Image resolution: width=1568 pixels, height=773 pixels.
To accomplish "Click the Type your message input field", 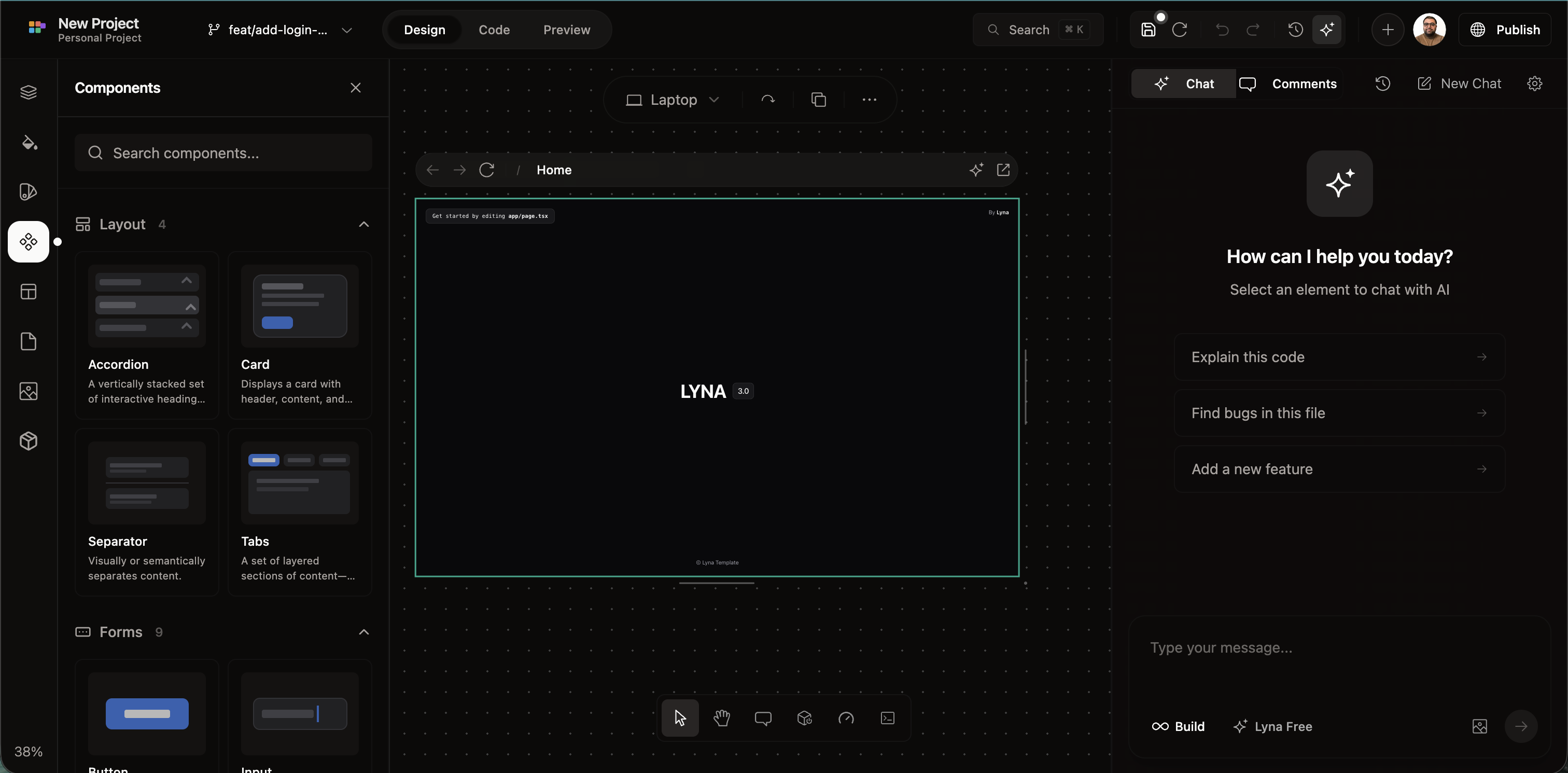I will click(1309, 647).
